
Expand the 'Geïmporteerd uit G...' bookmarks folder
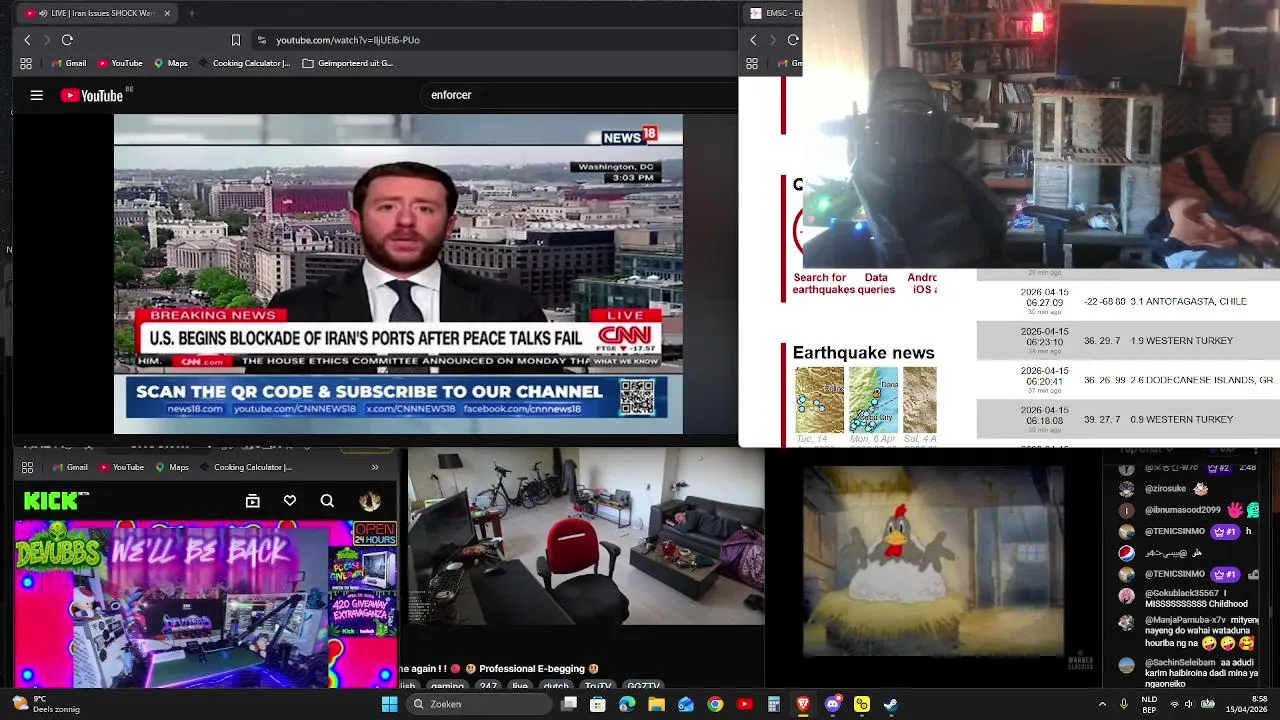[348, 63]
